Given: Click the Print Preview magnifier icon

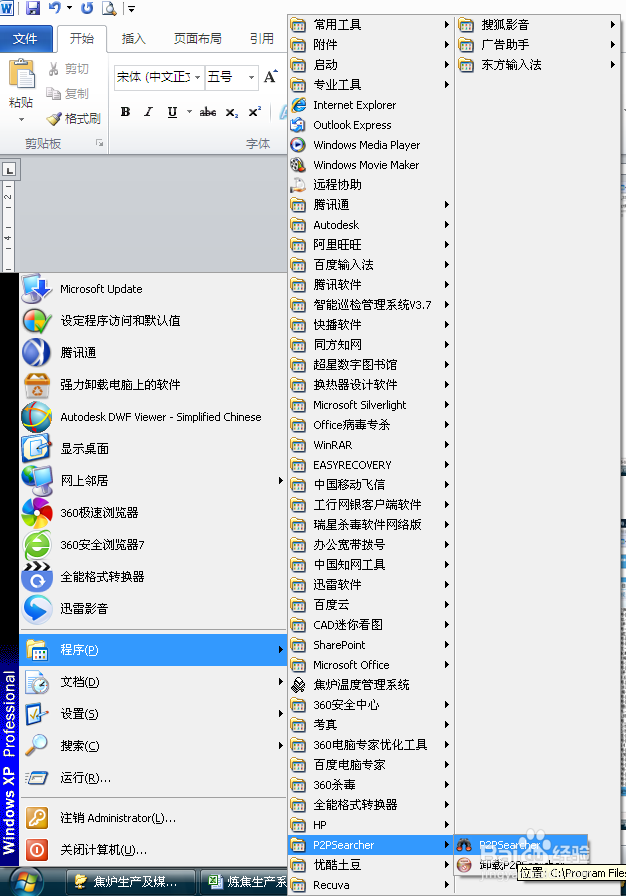Looking at the screenshot, I should coord(109,8).
